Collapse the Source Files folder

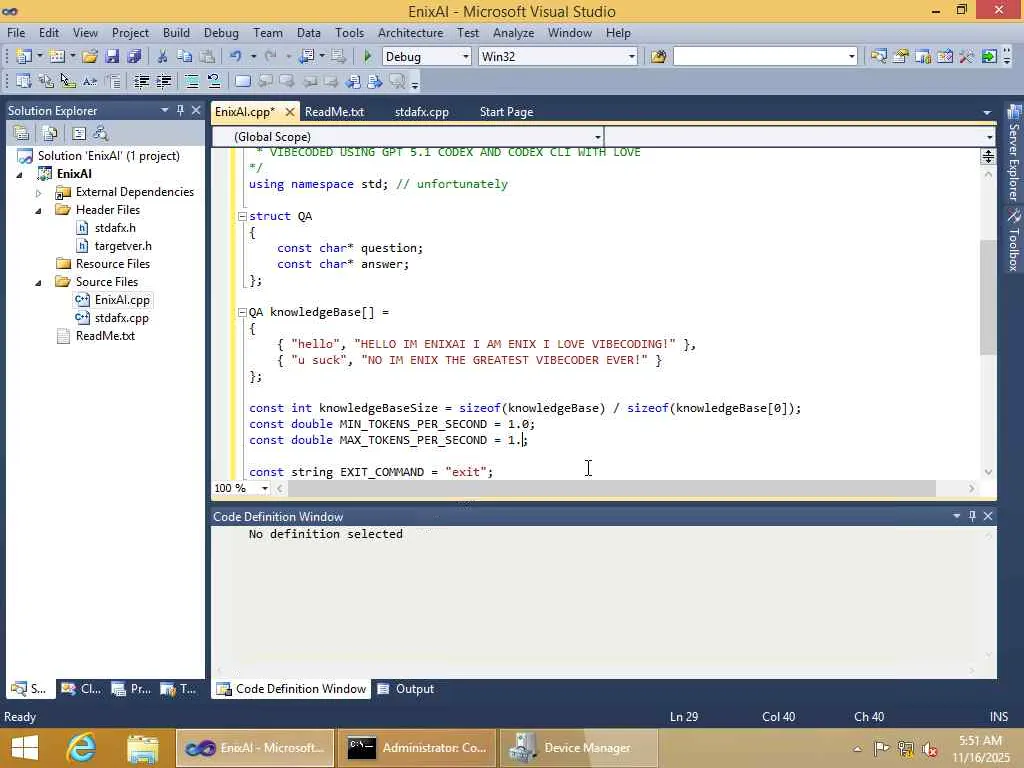[x=39, y=282]
